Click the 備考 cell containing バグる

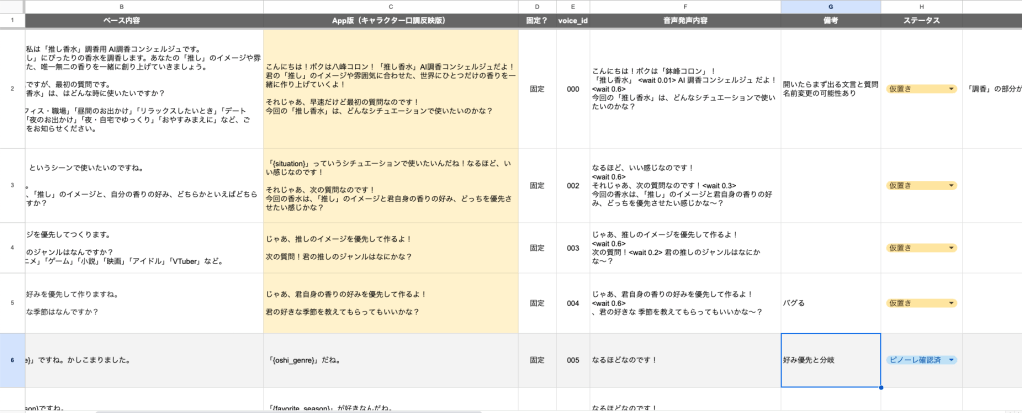tap(830, 302)
